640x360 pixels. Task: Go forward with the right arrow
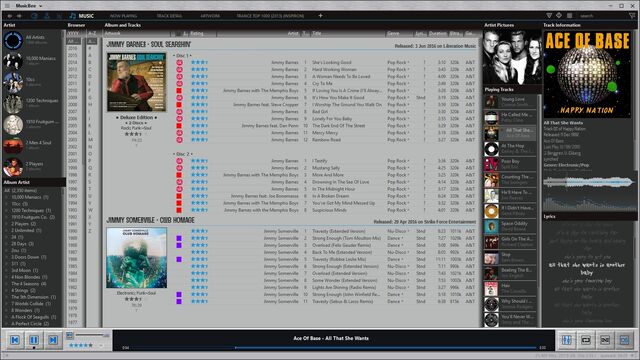pos(19,16)
